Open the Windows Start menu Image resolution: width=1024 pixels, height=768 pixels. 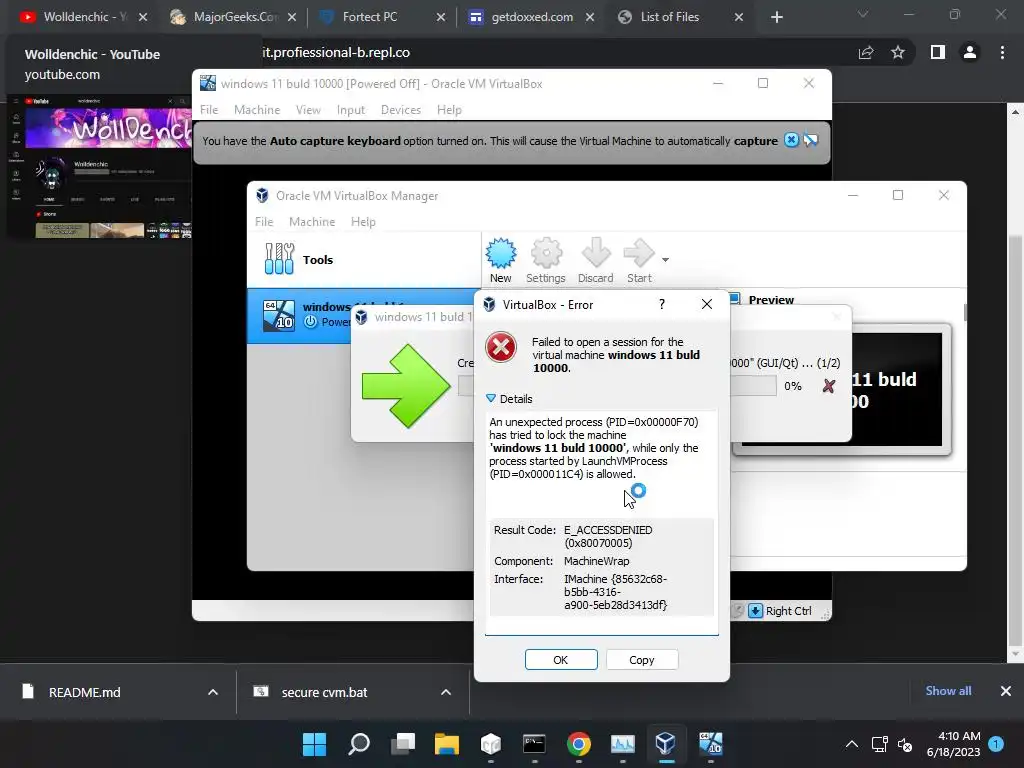[x=314, y=744]
